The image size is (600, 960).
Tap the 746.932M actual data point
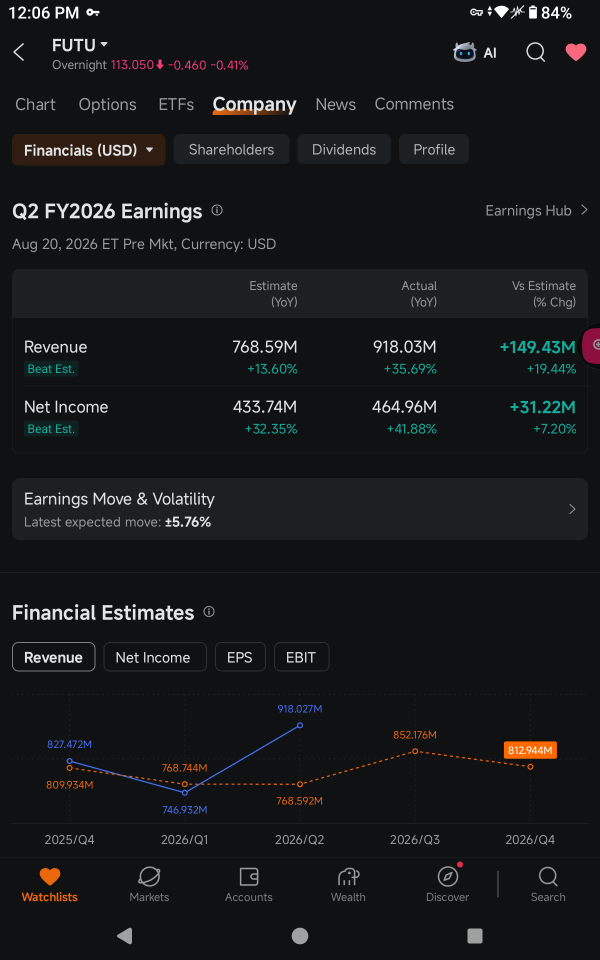pos(185,793)
